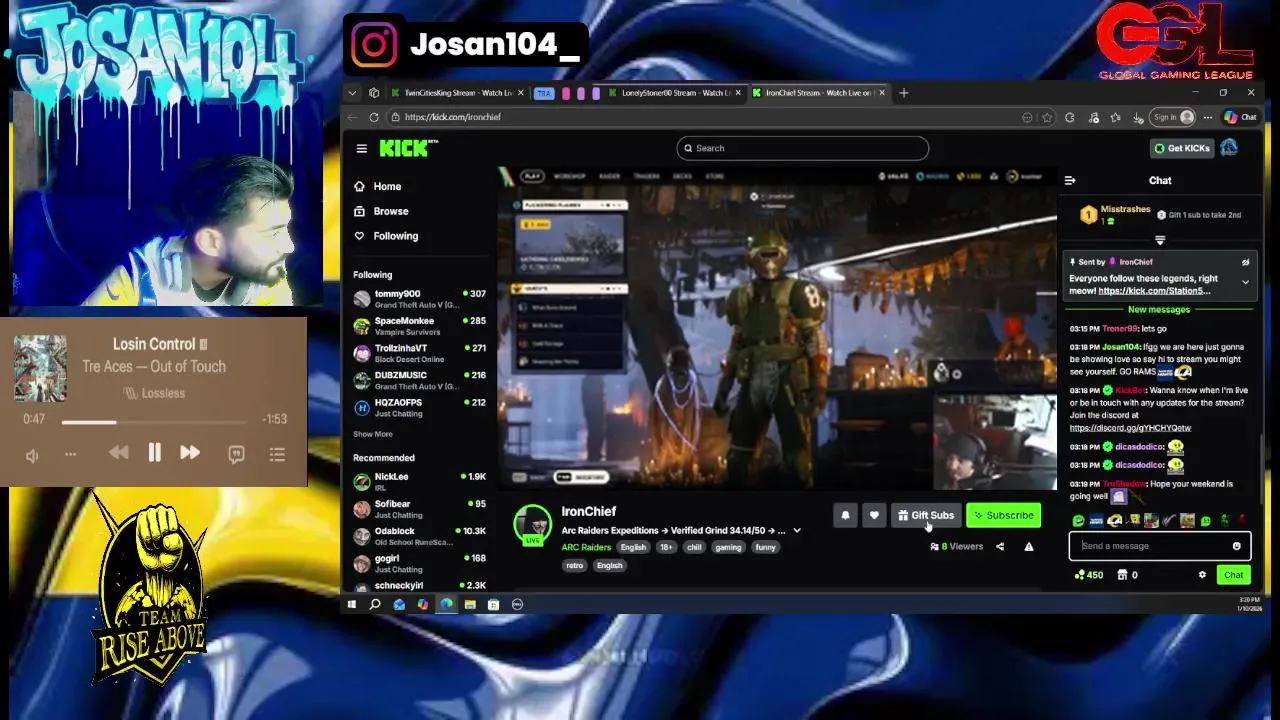Viewport: 1280px width, 720px height.
Task: Skip to next track in music player
Action: pos(189,453)
